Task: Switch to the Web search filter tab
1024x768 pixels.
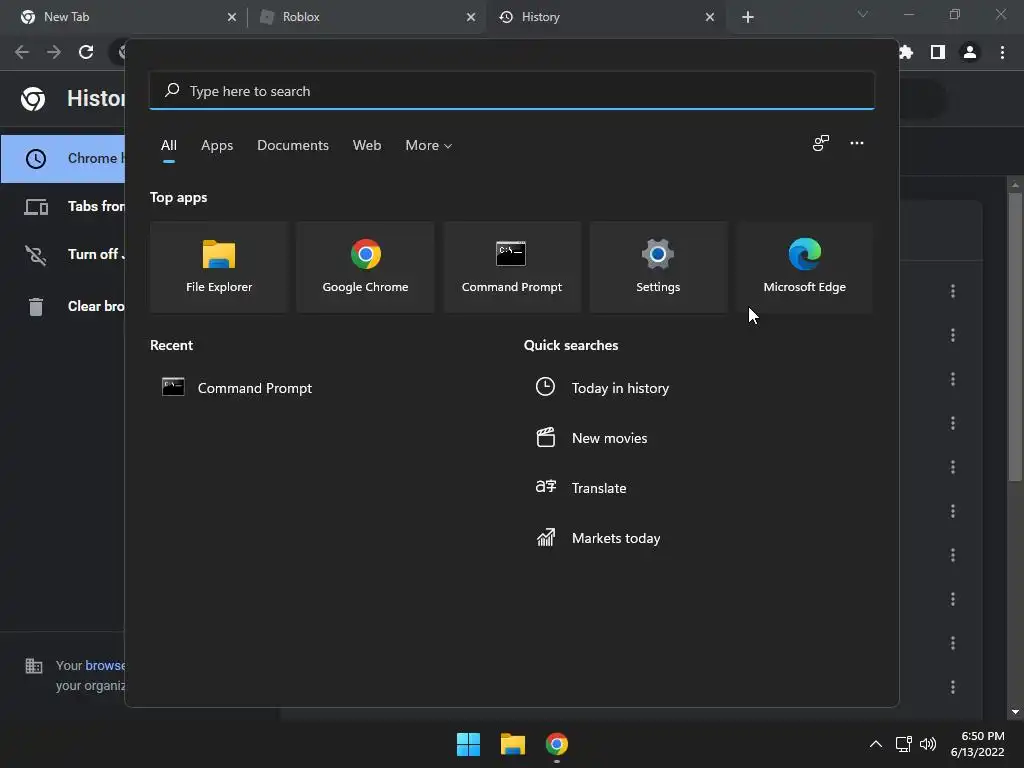Action: (x=366, y=146)
